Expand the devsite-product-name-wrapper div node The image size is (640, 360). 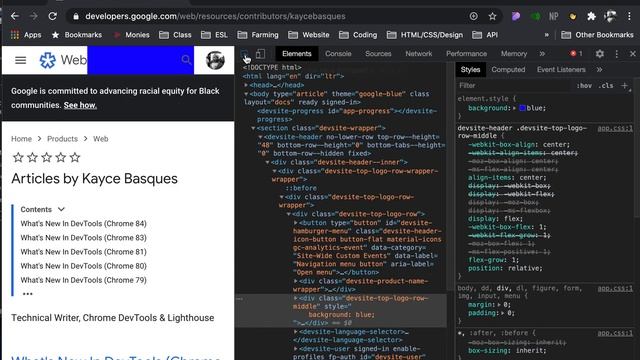296,281
